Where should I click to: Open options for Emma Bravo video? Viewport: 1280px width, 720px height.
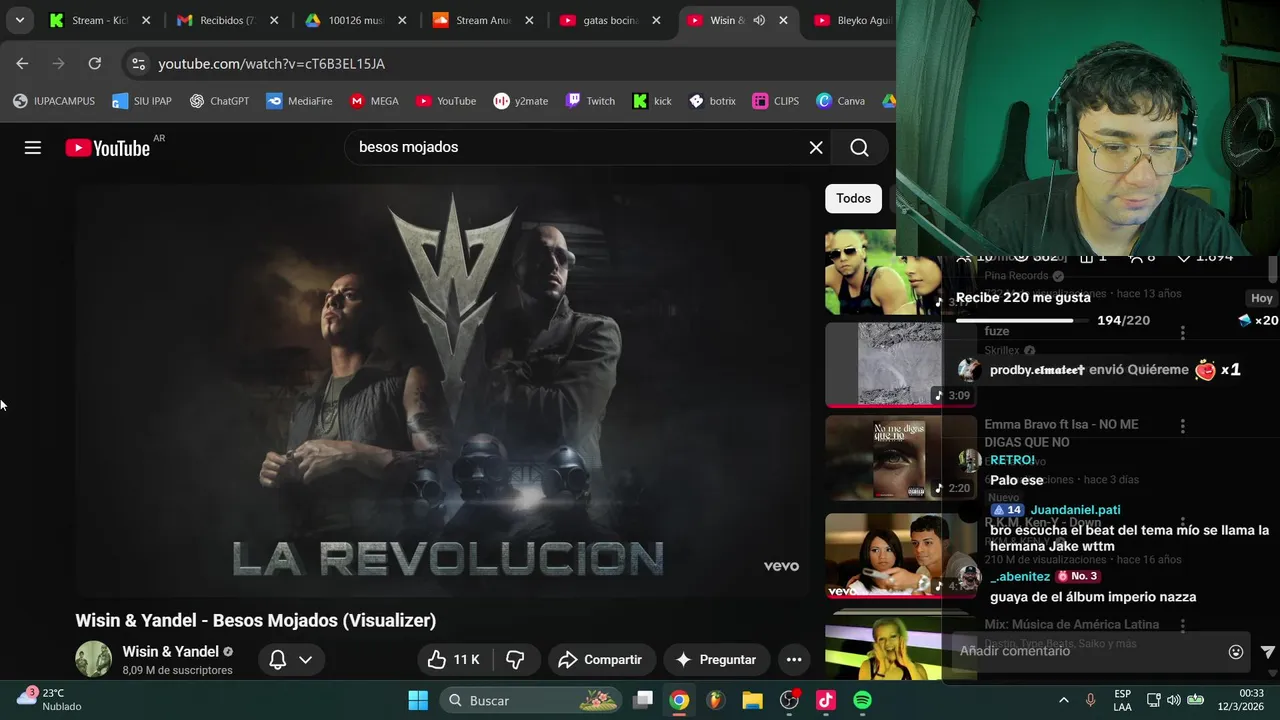point(1183,426)
